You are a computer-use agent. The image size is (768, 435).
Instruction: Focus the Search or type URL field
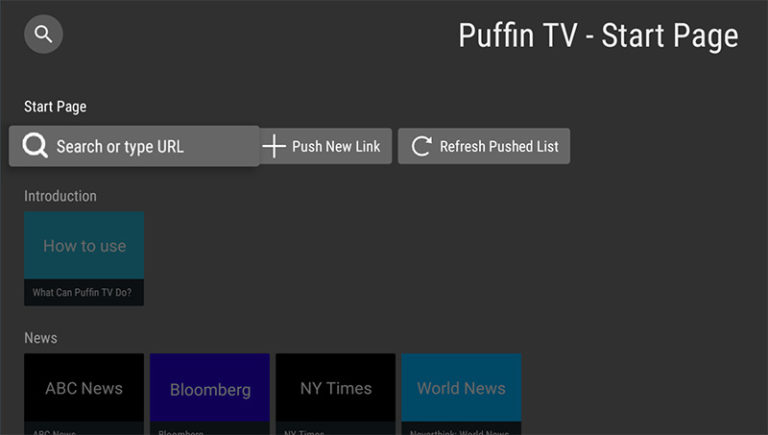coord(134,146)
